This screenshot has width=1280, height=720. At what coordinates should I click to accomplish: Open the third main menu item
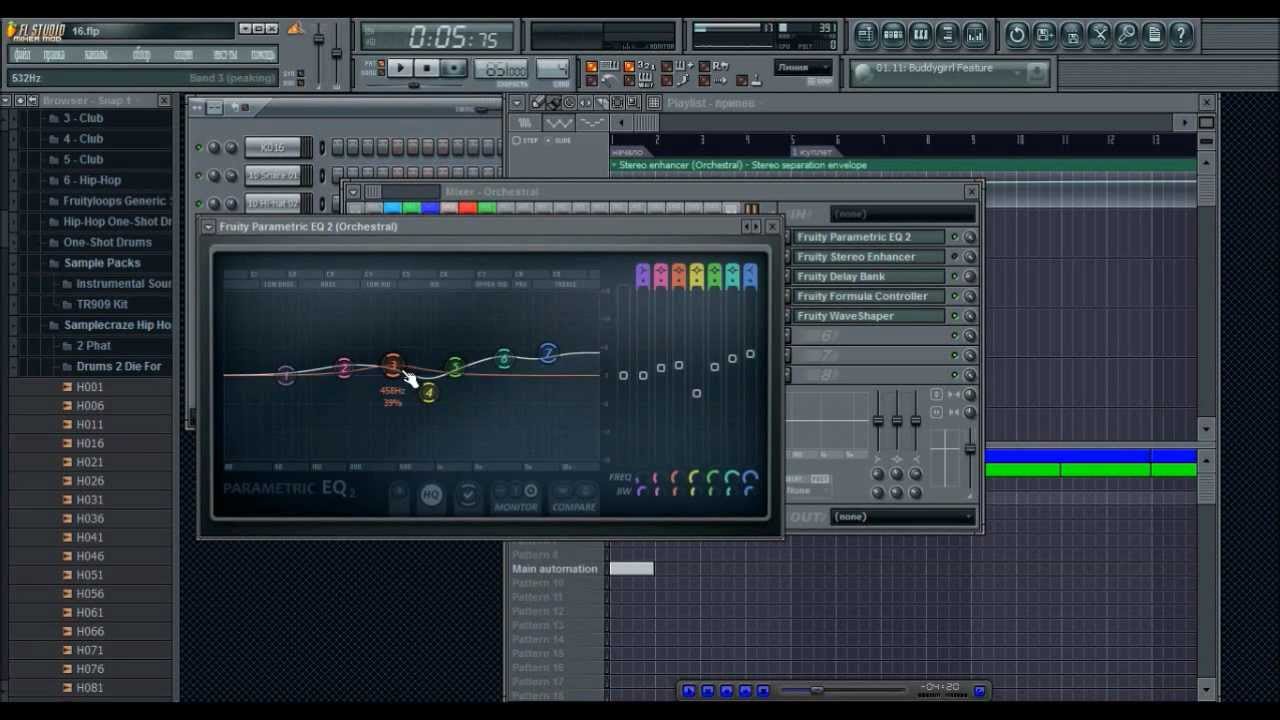96,54
